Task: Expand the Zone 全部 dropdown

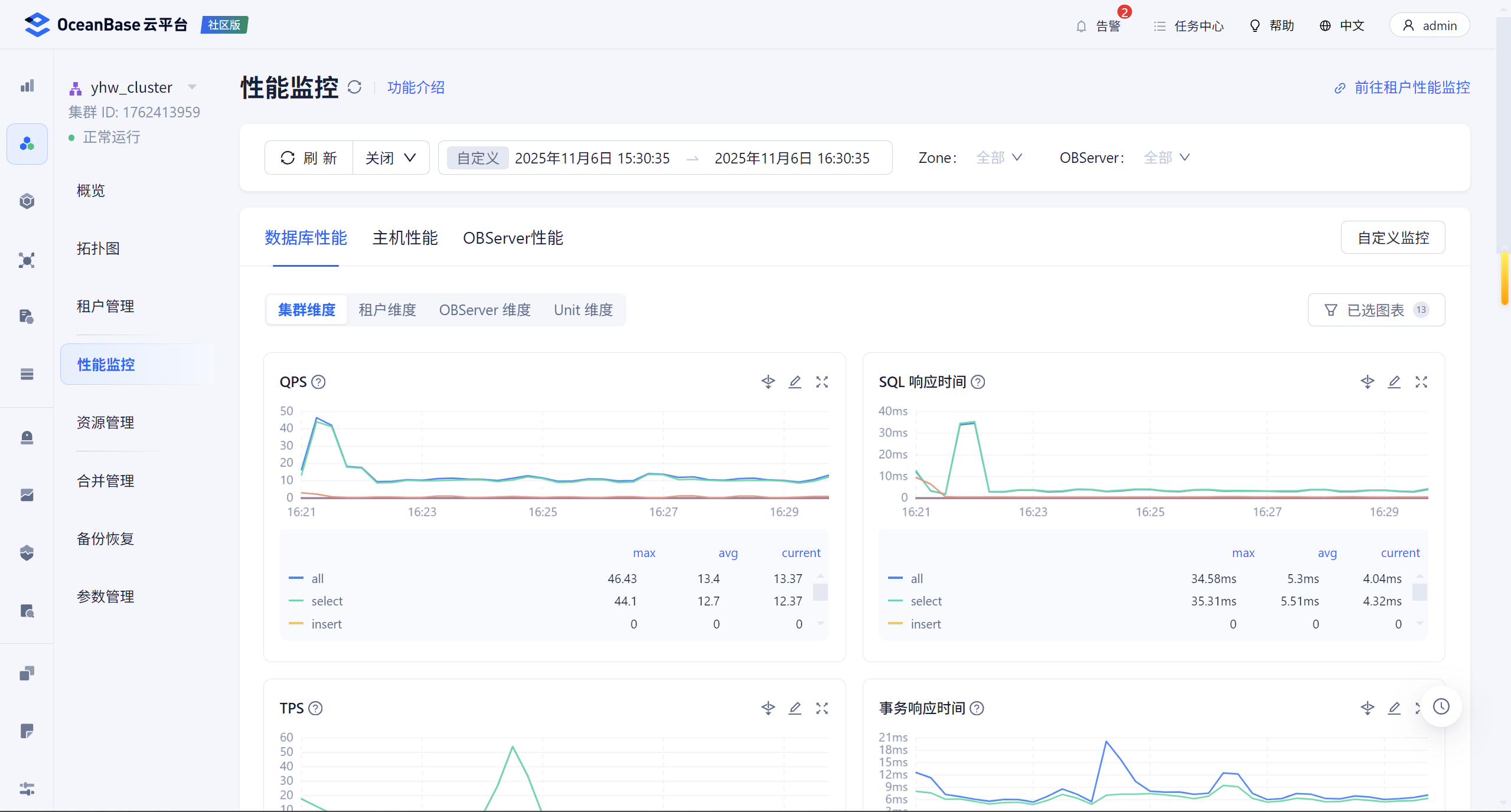Action: coord(999,158)
